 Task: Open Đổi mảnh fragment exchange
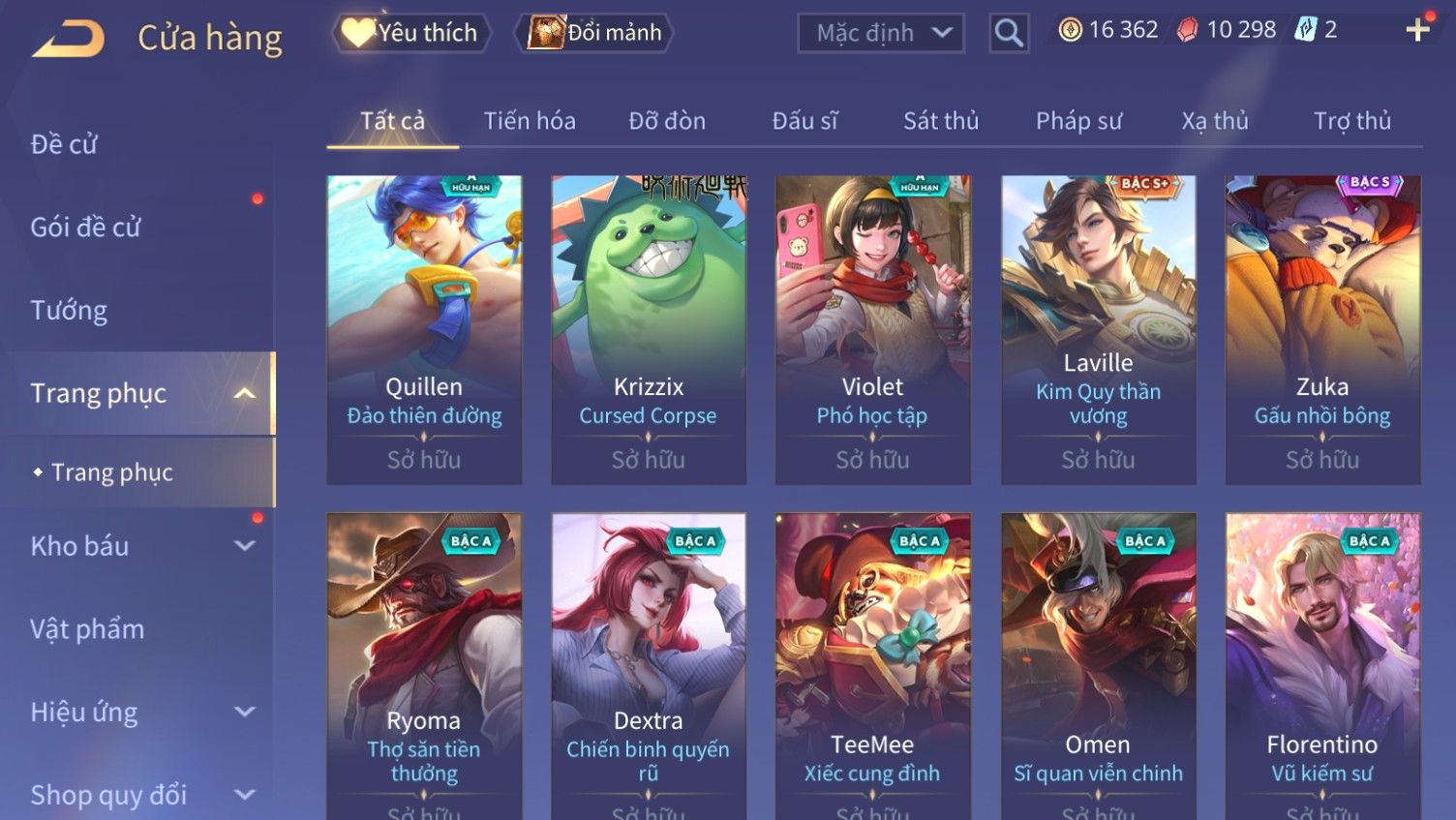595,33
